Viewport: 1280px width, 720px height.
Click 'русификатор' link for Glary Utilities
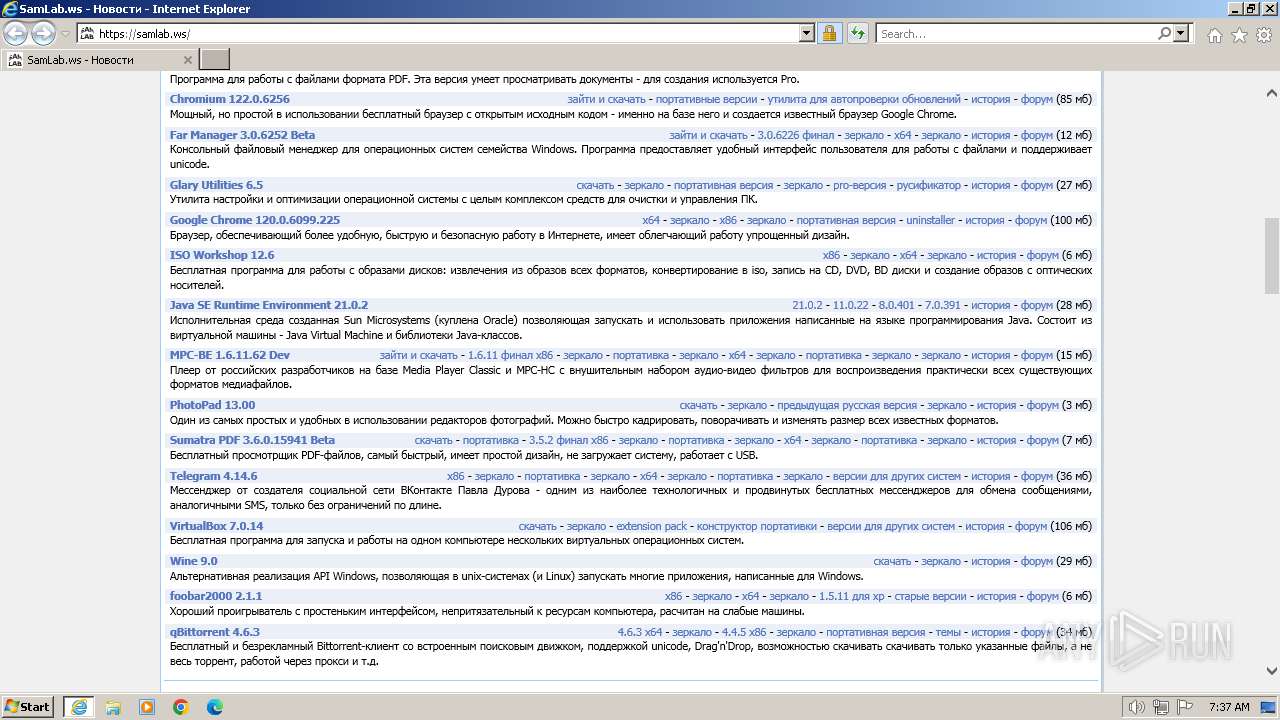[x=928, y=185]
